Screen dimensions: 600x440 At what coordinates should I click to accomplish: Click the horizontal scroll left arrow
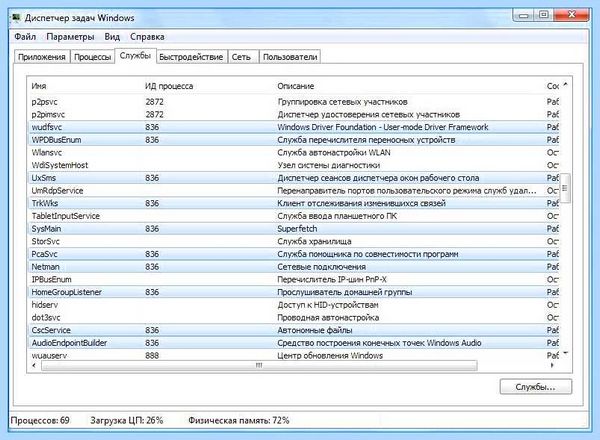tap(34, 365)
